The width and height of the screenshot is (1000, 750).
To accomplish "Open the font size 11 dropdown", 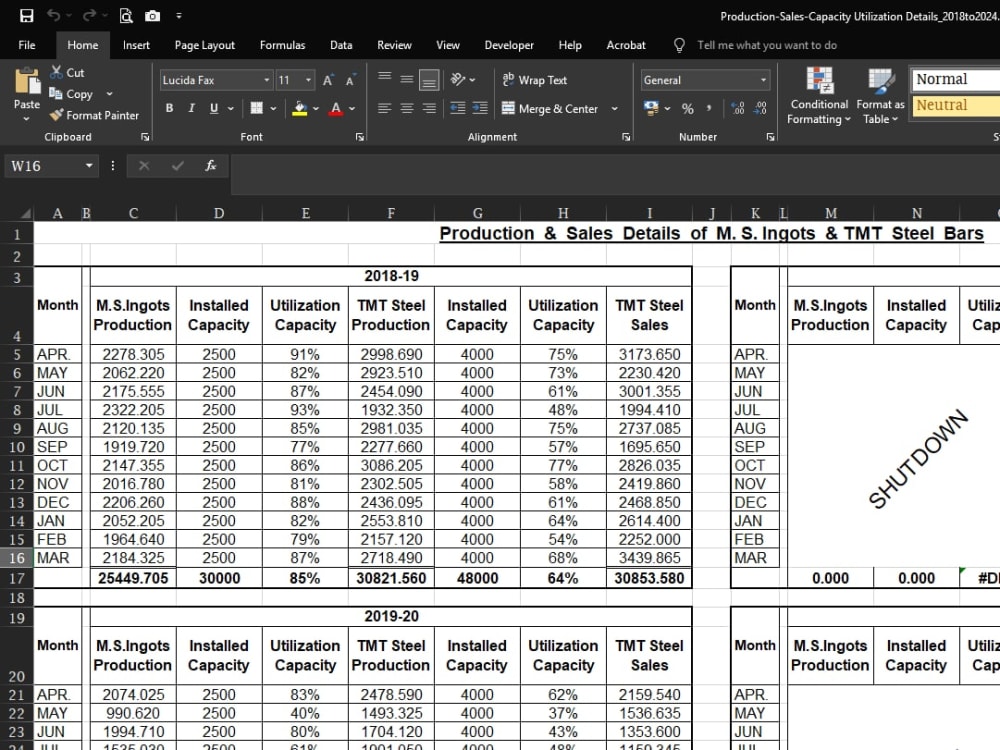I will coord(309,80).
